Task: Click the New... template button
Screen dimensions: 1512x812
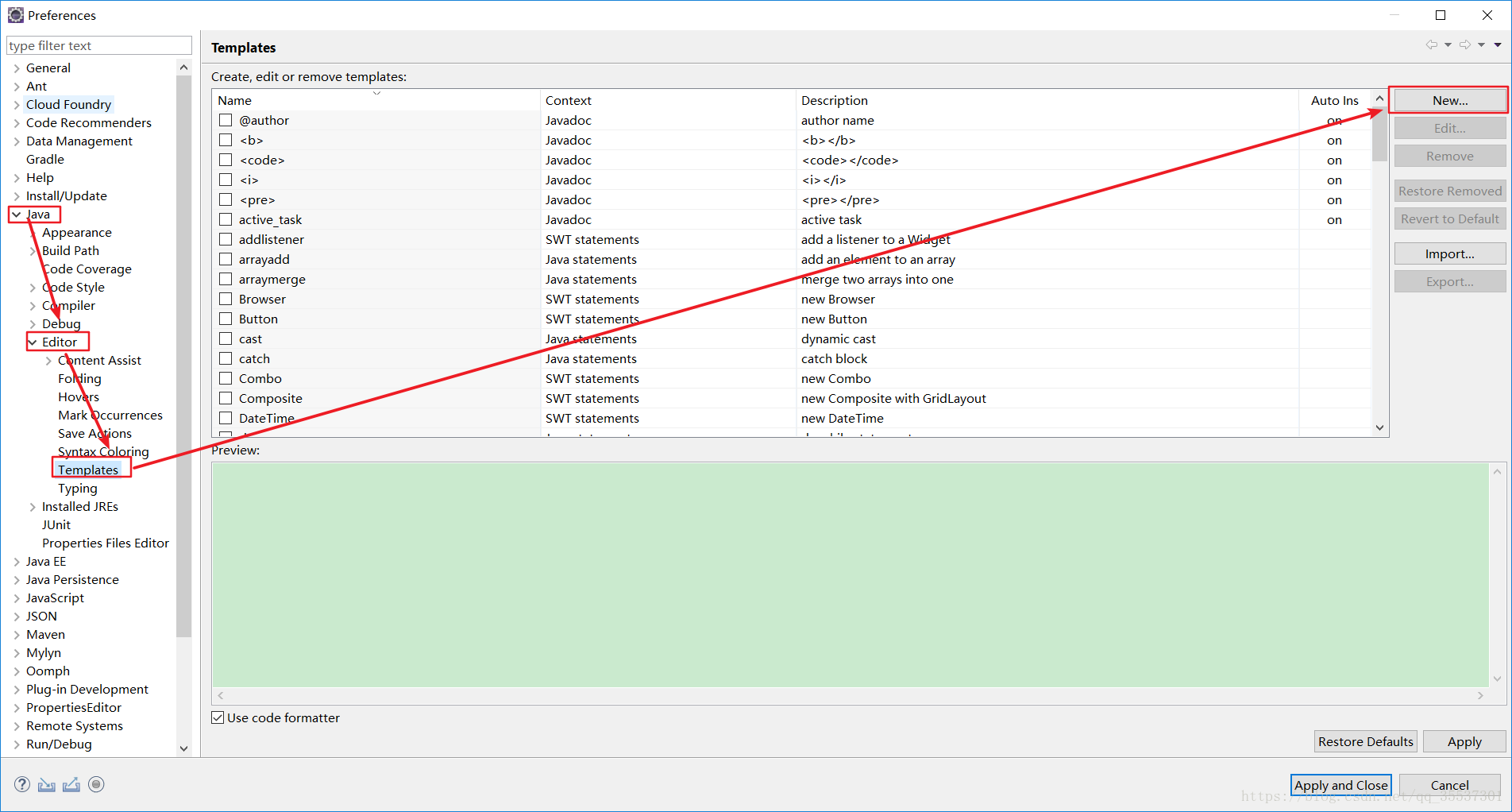Action: [x=1450, y=100]
